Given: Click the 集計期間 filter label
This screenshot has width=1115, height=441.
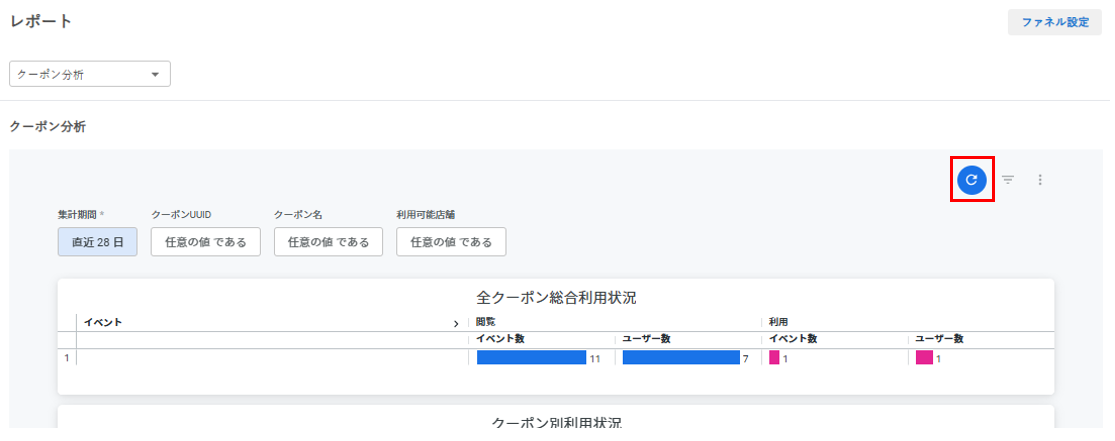Looking at the screenshot, I should (x=80, y=214).
